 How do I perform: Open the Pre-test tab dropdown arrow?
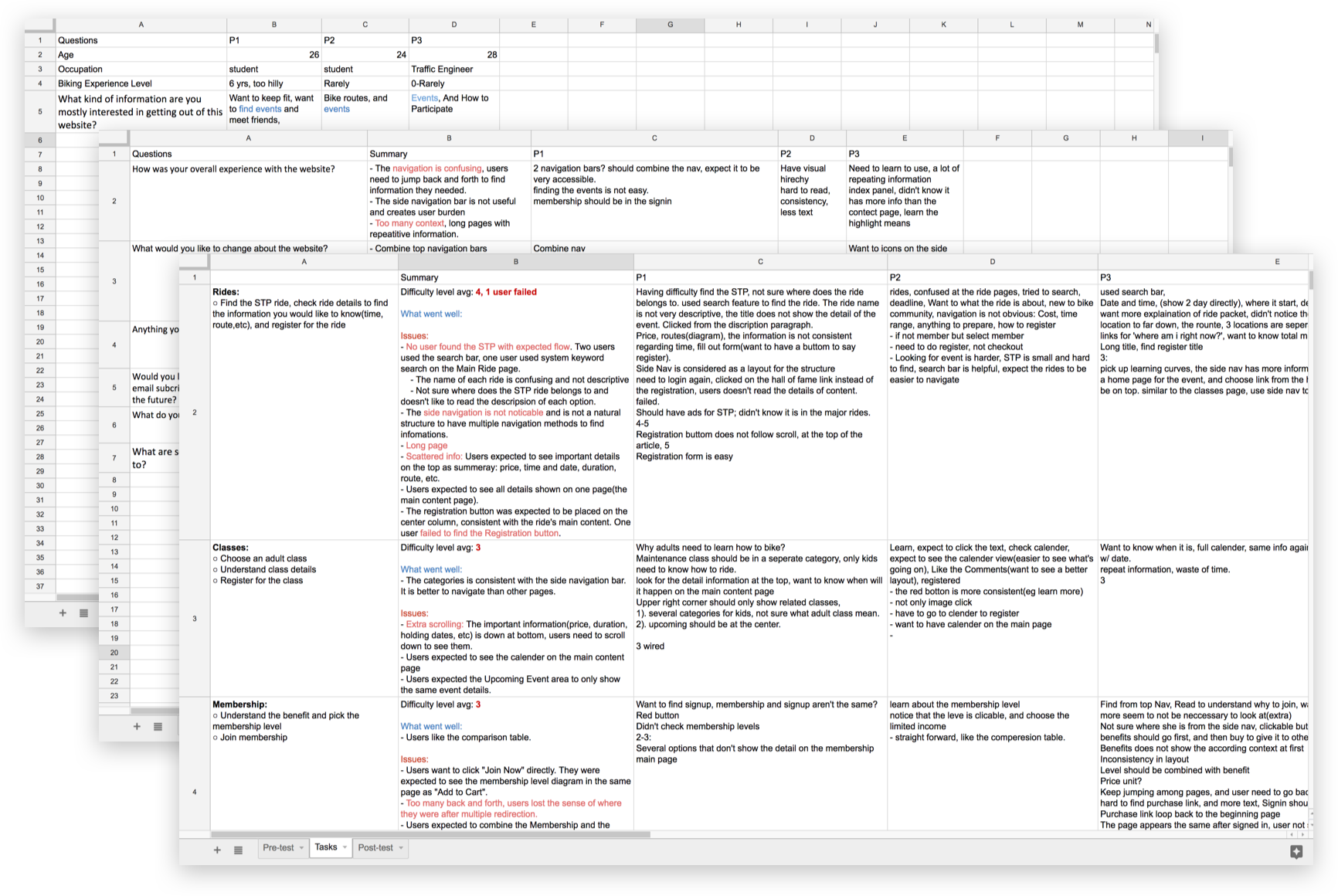coord(301,848)
